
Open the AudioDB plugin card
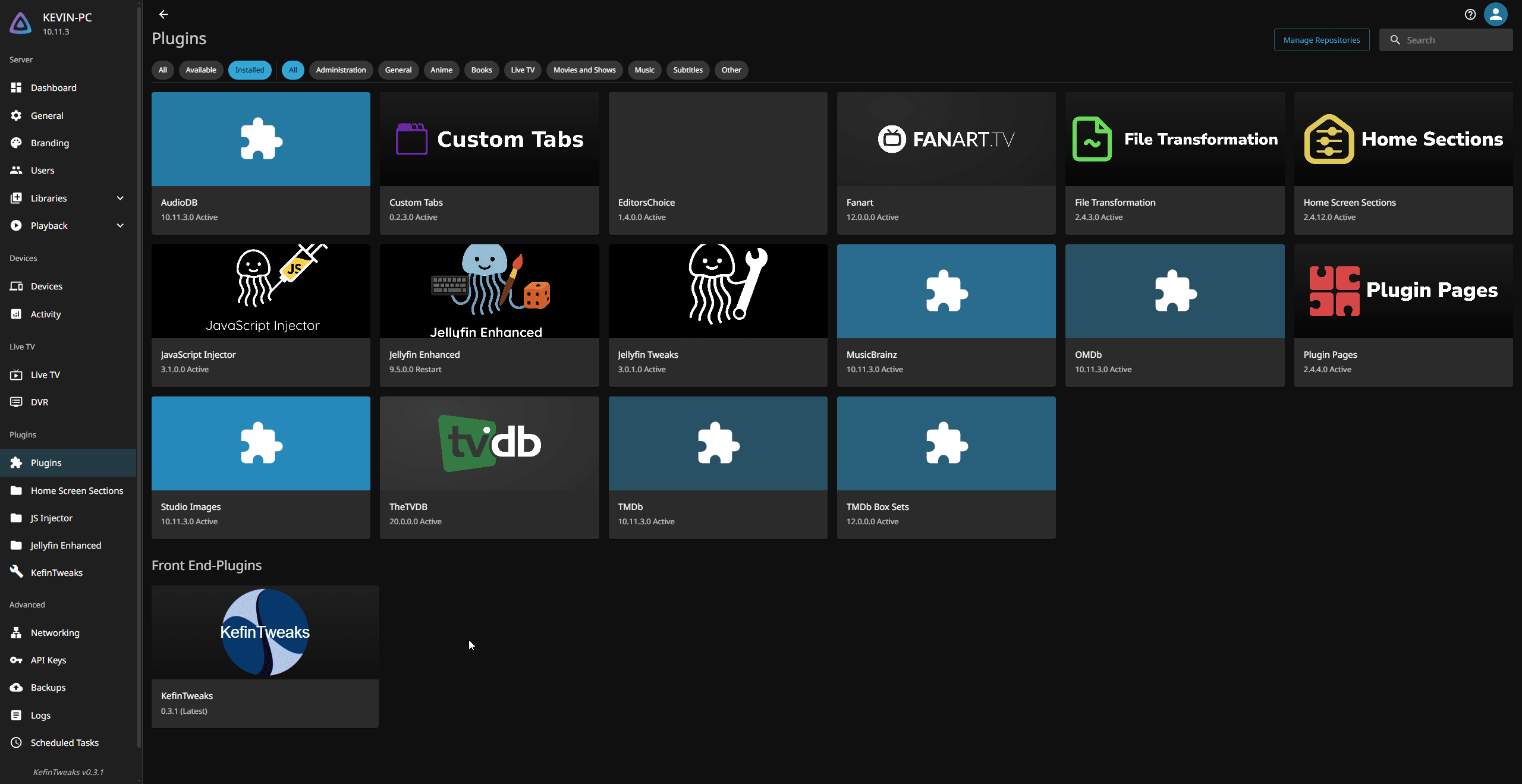tap(261, 163)
